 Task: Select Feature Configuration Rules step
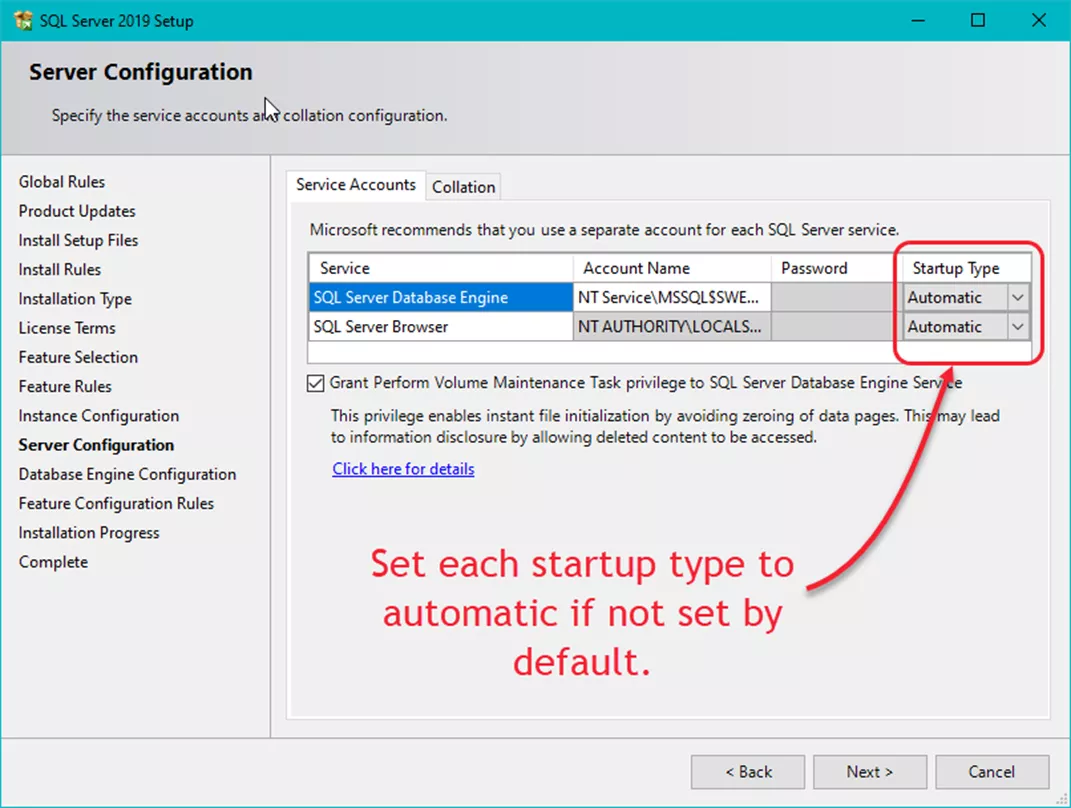point(116,503)
